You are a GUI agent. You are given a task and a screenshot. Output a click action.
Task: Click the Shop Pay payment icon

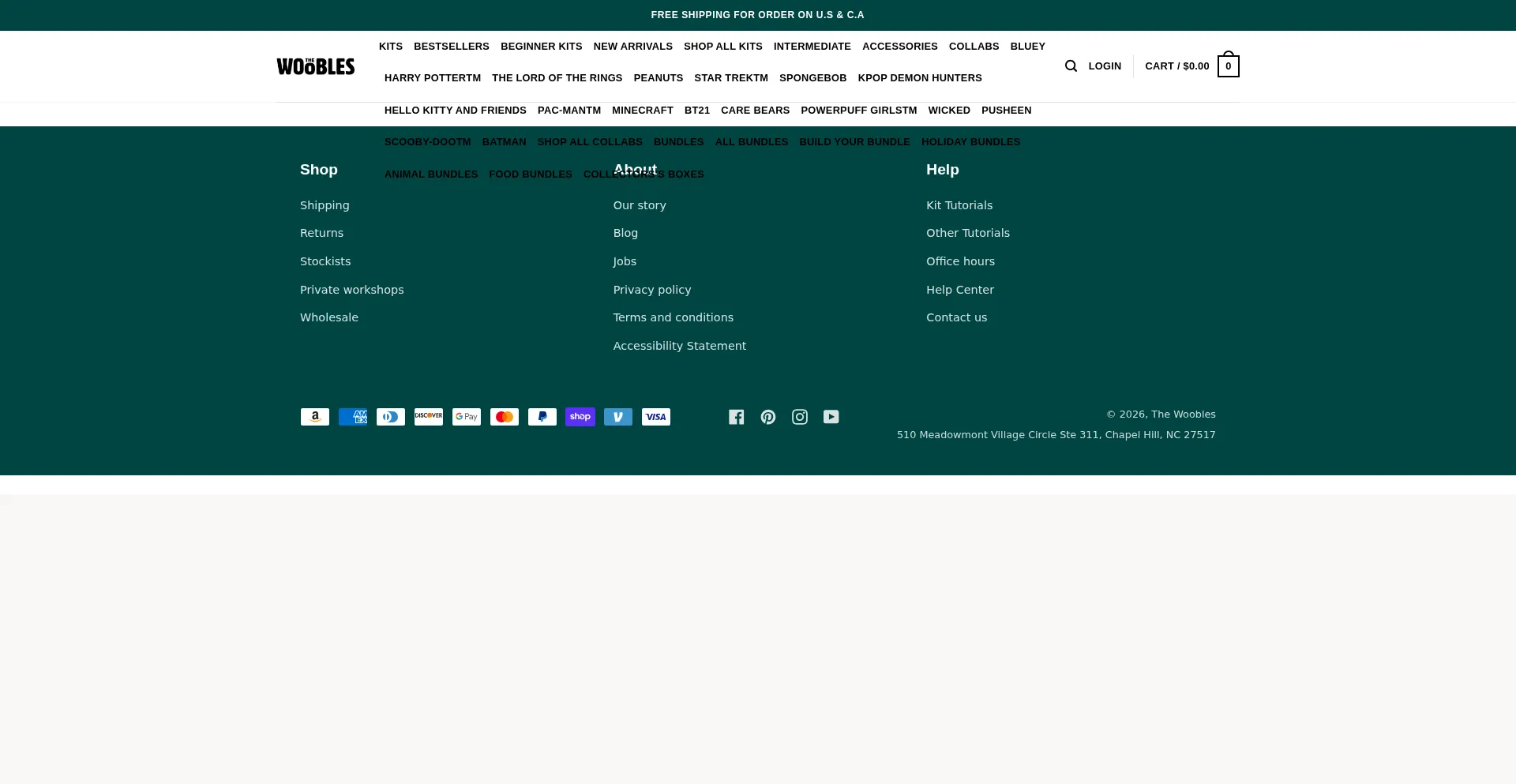(580, 417)
